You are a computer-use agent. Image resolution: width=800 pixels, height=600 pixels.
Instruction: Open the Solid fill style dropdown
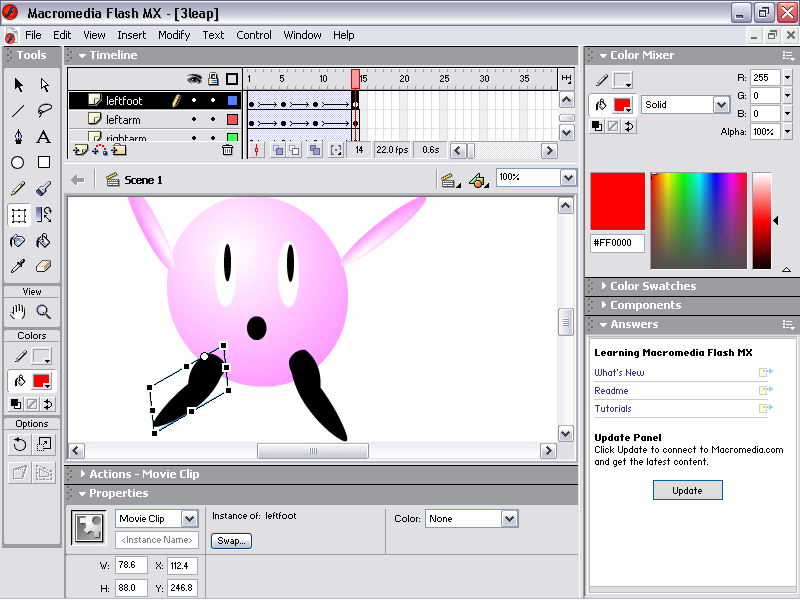pos(721,105)
